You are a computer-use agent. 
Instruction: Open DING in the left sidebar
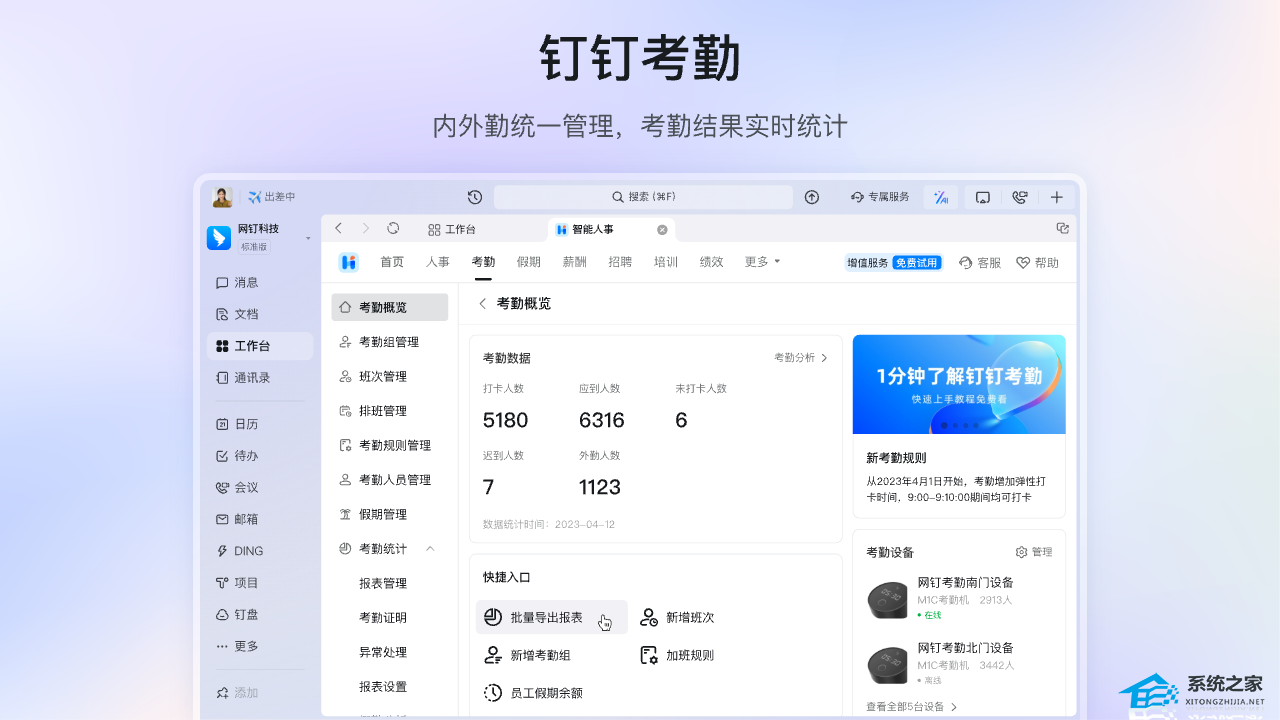pyautogui.click(x=247, y=551)
